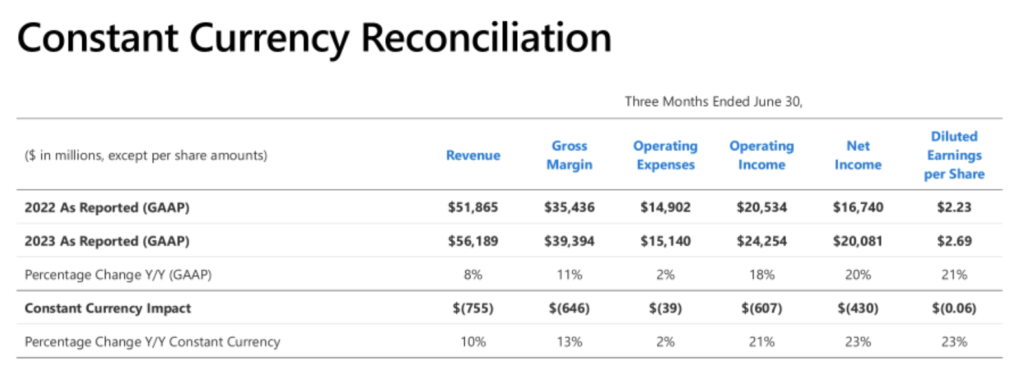Select the $20,081 net income value
The height and width of the screenshot is (384, 1024).
[x=858, y=241]
